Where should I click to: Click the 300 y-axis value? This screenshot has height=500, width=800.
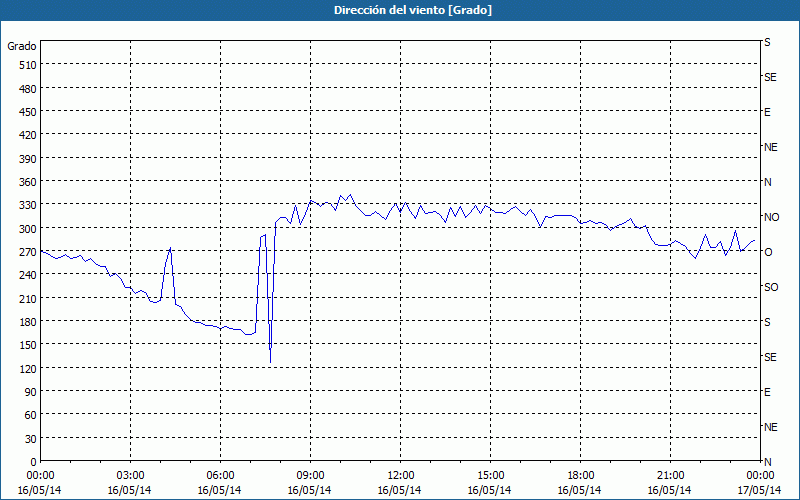click(28, 229)
